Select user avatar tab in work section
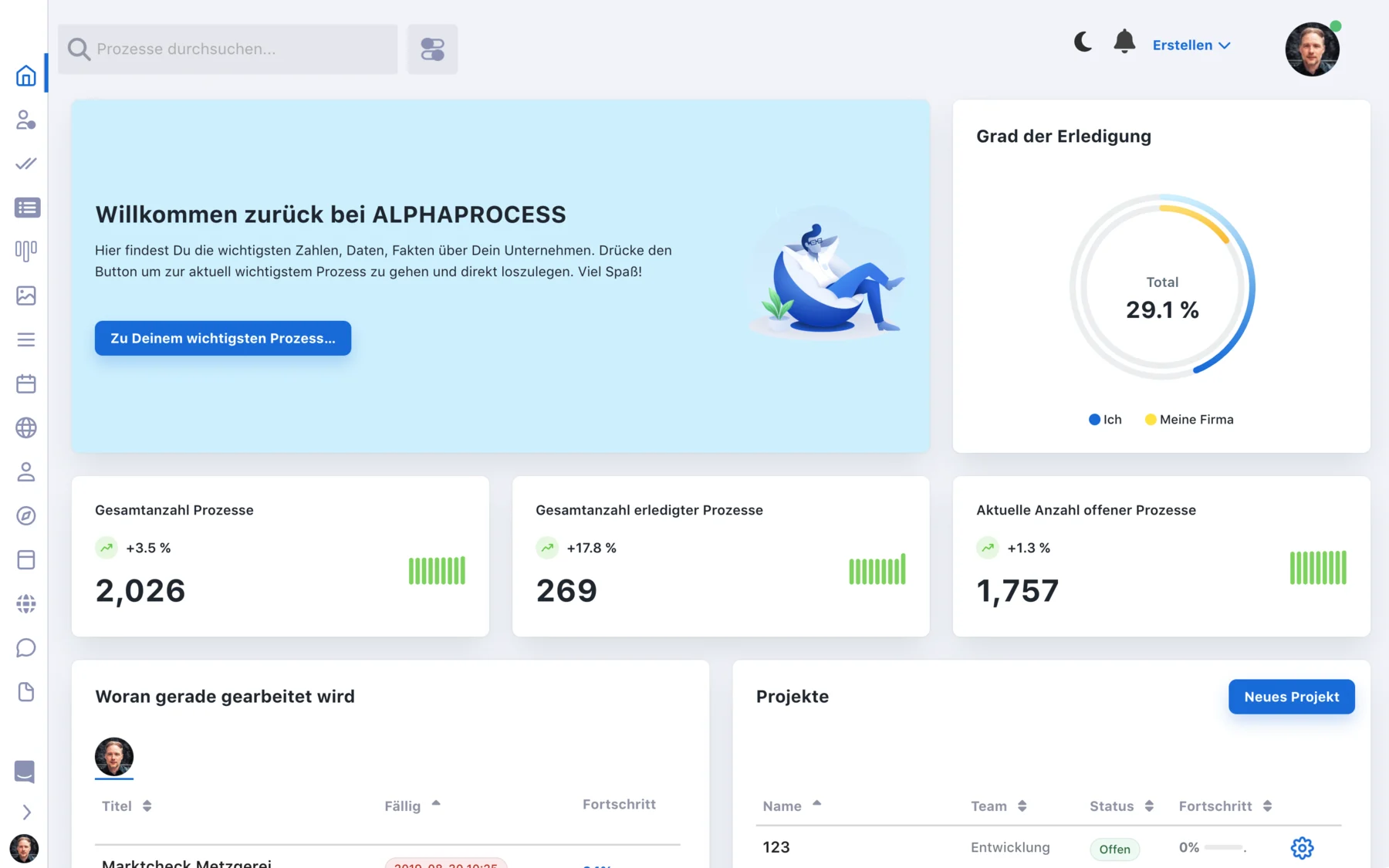 114,757
